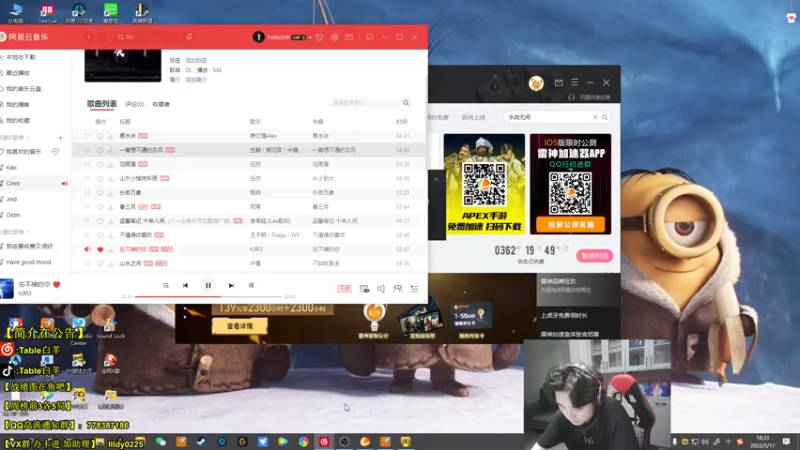Viewport: 800px width, 450px height.
Task: Open 即将上线 tab in Leishen accelerator
Action: 473,117
